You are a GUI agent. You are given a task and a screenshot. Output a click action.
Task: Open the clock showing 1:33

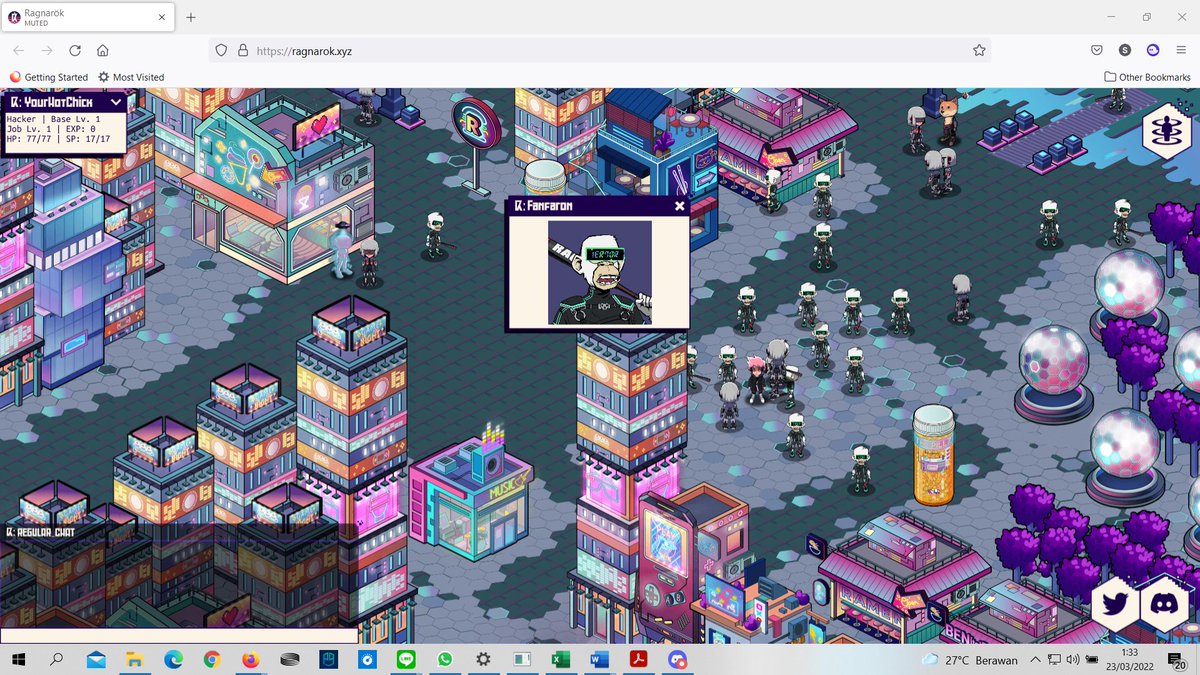point(1130,659)
